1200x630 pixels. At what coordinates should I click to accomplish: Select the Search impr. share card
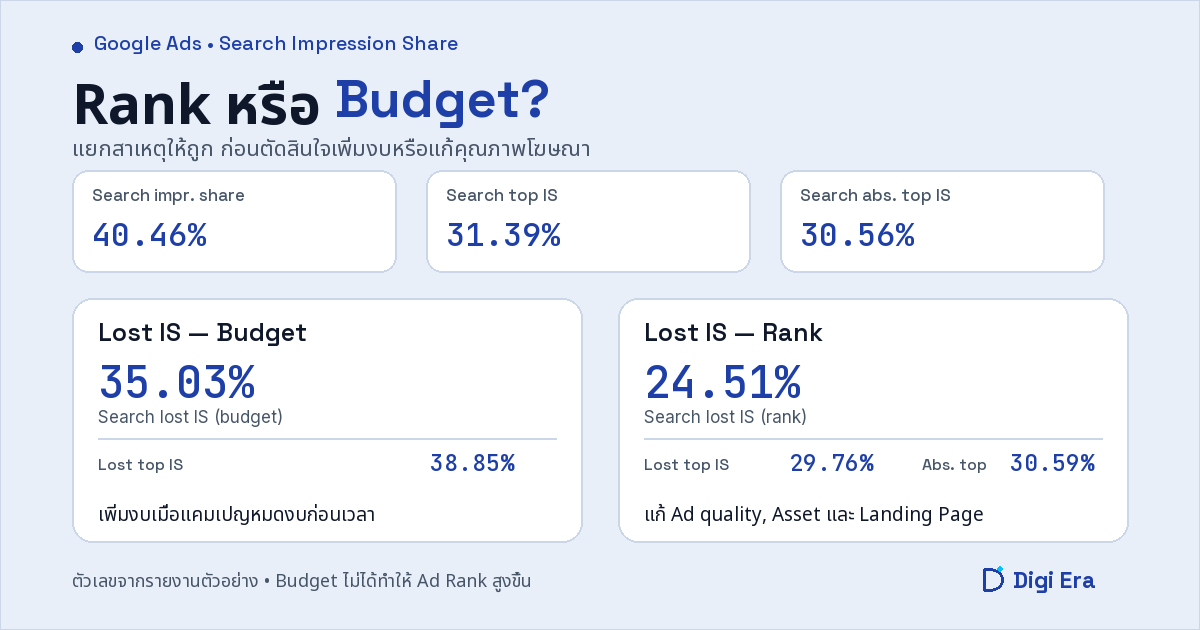[234, 221]
